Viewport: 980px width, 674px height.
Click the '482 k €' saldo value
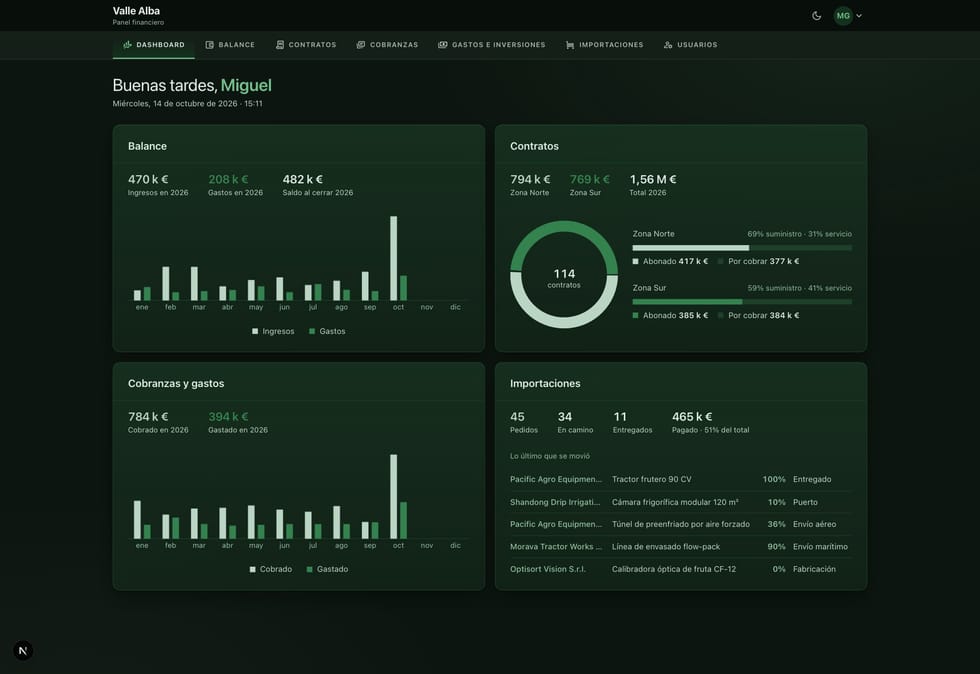tap(302, 179)
